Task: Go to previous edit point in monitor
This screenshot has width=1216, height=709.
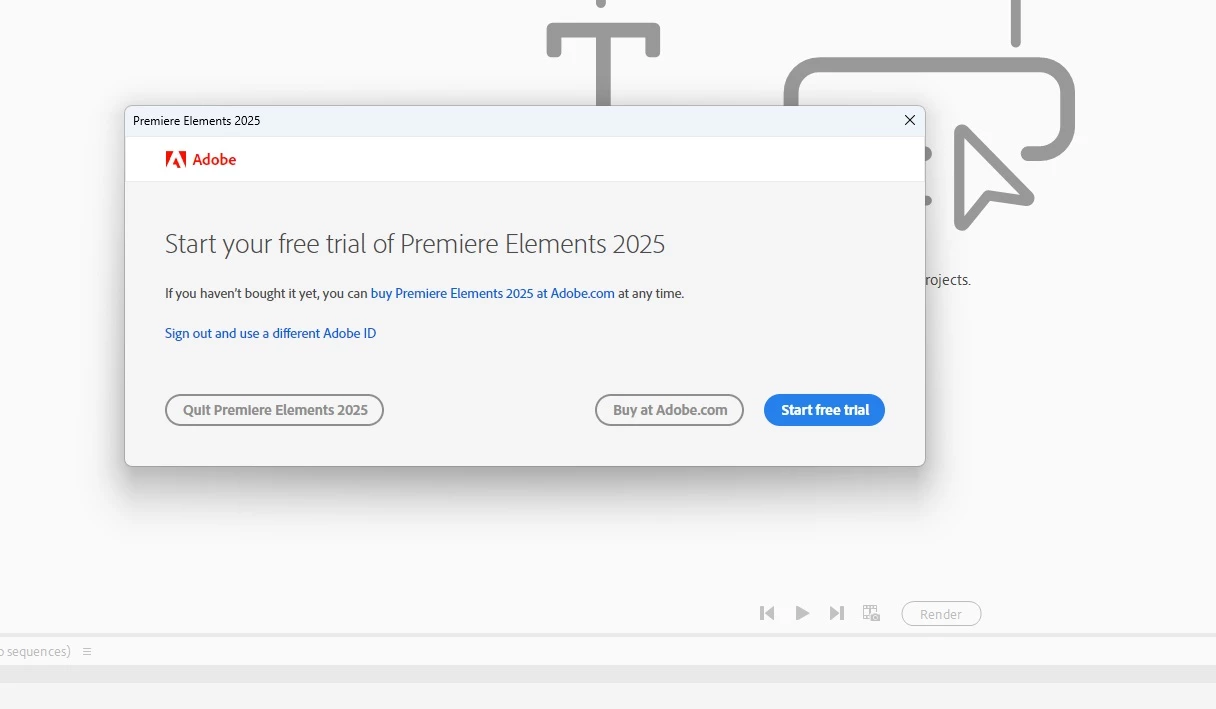Action: click(767, 613)
